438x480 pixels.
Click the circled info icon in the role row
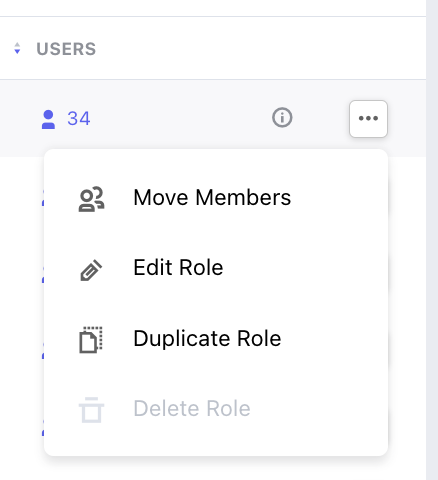(x=282, y=118)
